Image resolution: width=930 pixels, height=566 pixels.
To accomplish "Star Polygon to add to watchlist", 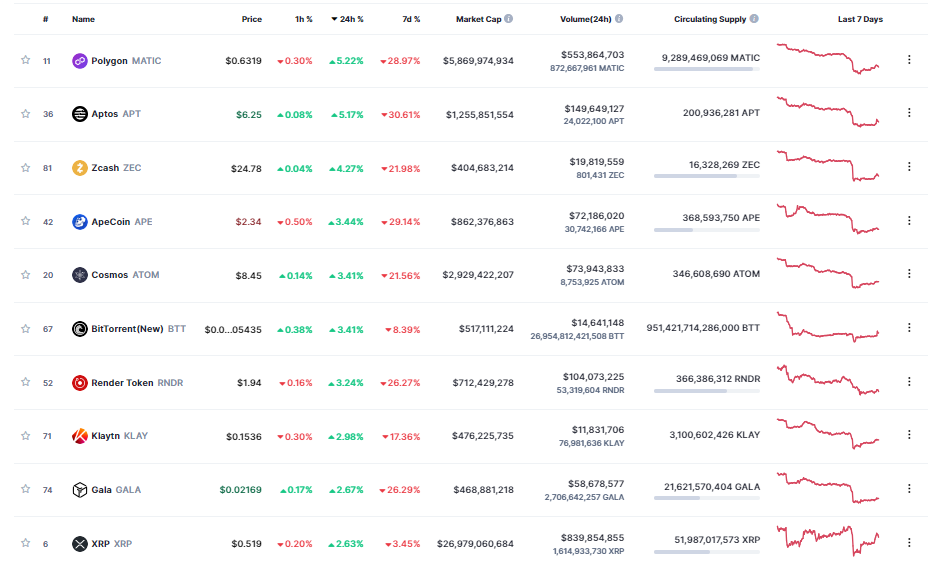I will click(x=26, y=59).
